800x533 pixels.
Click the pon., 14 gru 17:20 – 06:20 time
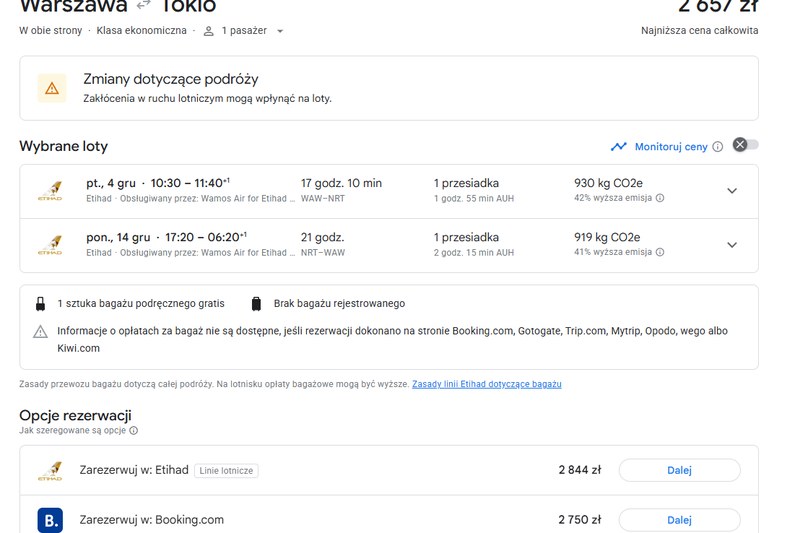pos(166,237)
